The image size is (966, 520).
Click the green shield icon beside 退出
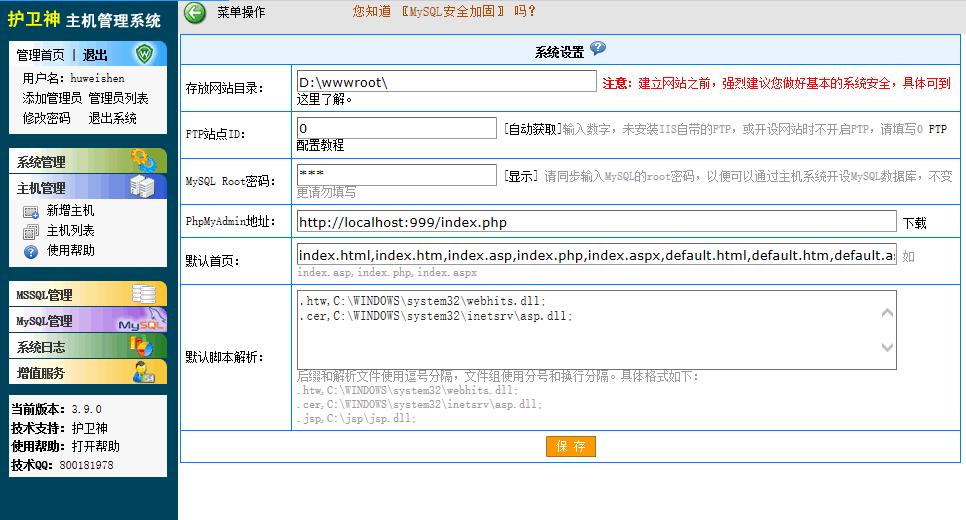tap(144, 54)
